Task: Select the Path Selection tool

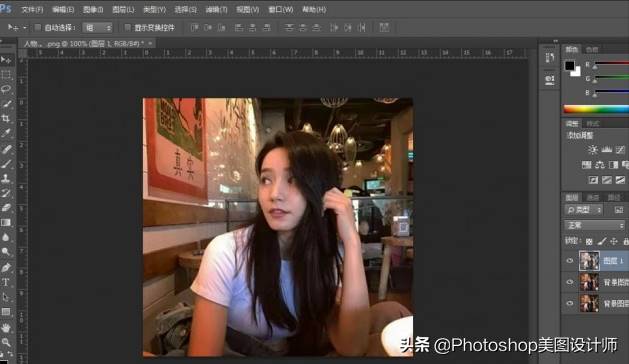Action: (x=6, y=297)
